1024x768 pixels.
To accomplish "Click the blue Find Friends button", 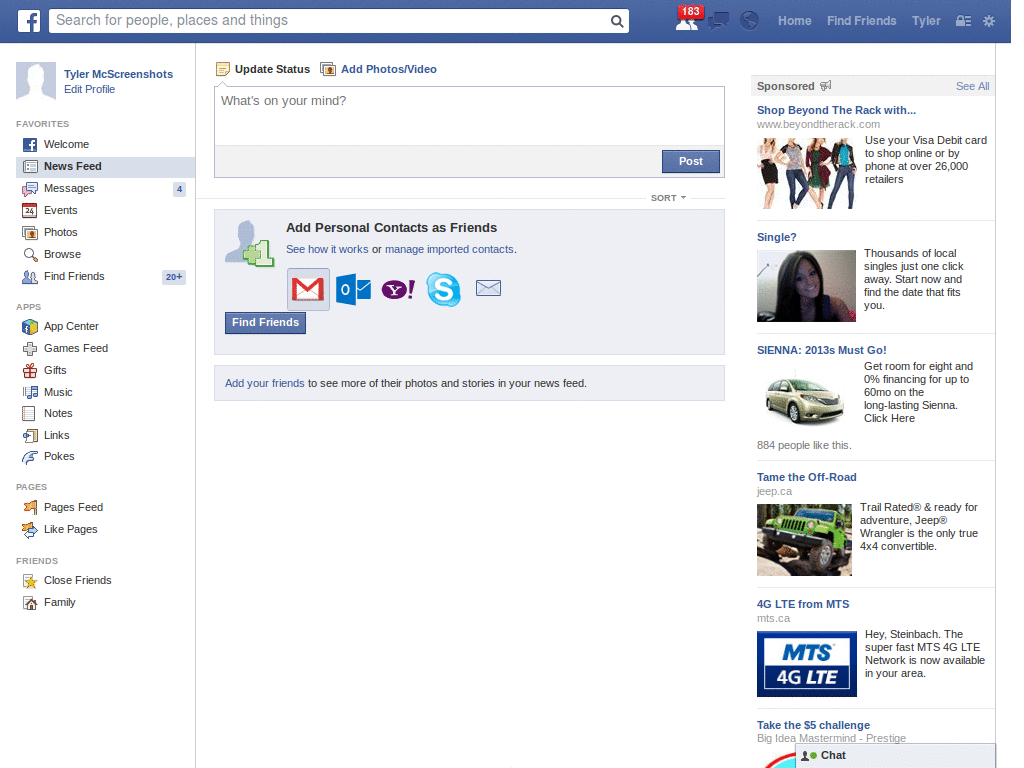I will coord(265,323).
